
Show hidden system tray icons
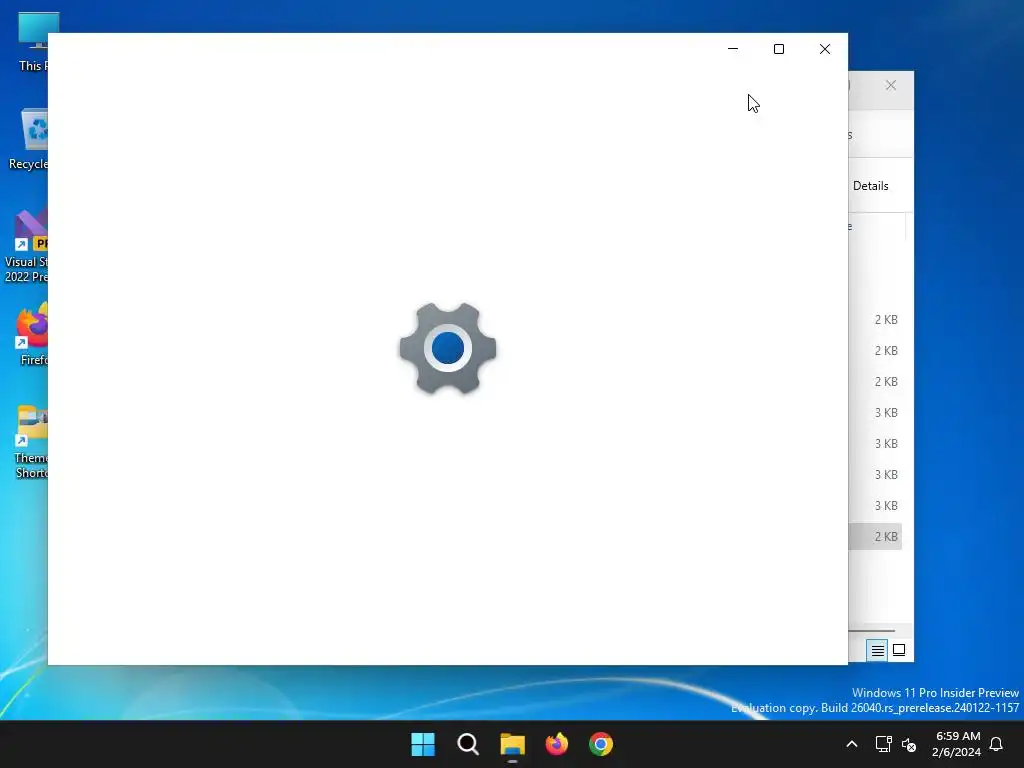[x=852, y=744]
